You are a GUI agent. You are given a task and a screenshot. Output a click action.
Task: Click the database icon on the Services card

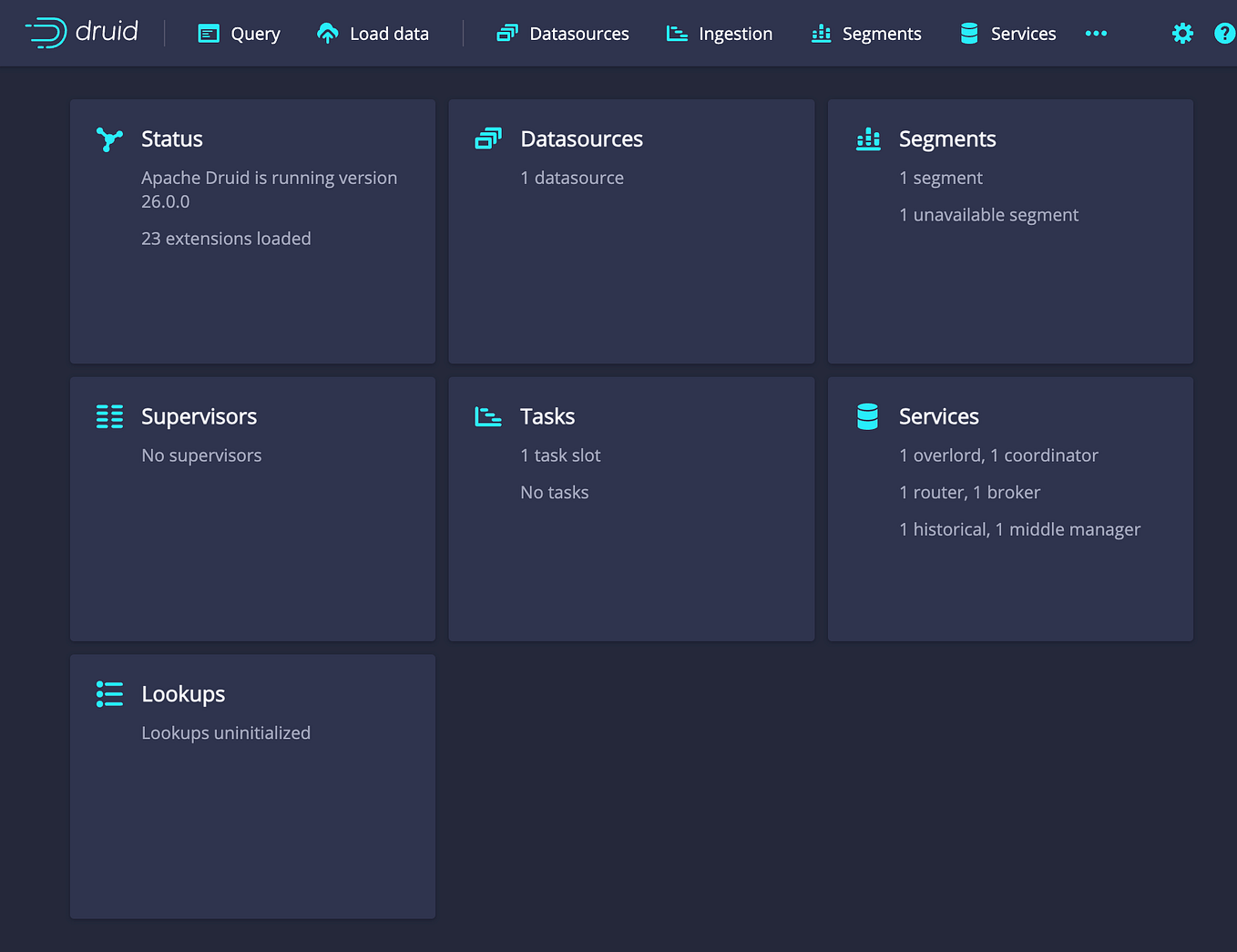[x=867, y=415]
